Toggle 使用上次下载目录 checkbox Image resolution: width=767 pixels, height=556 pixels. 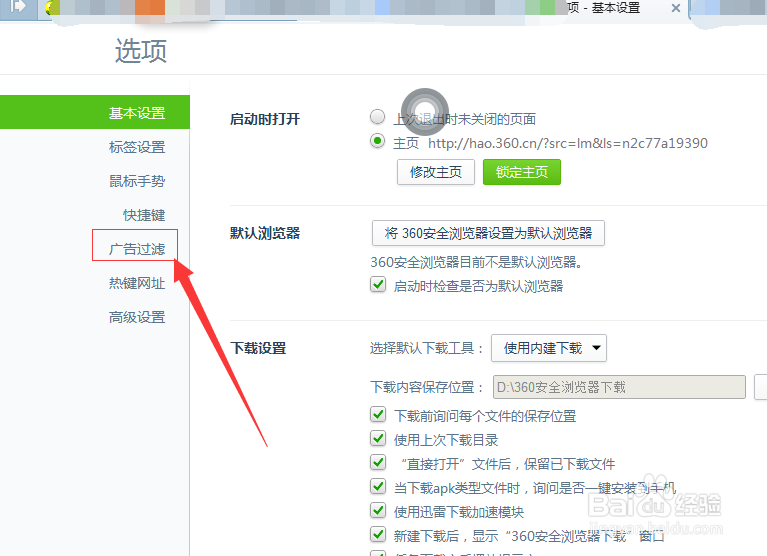point(378,439)
